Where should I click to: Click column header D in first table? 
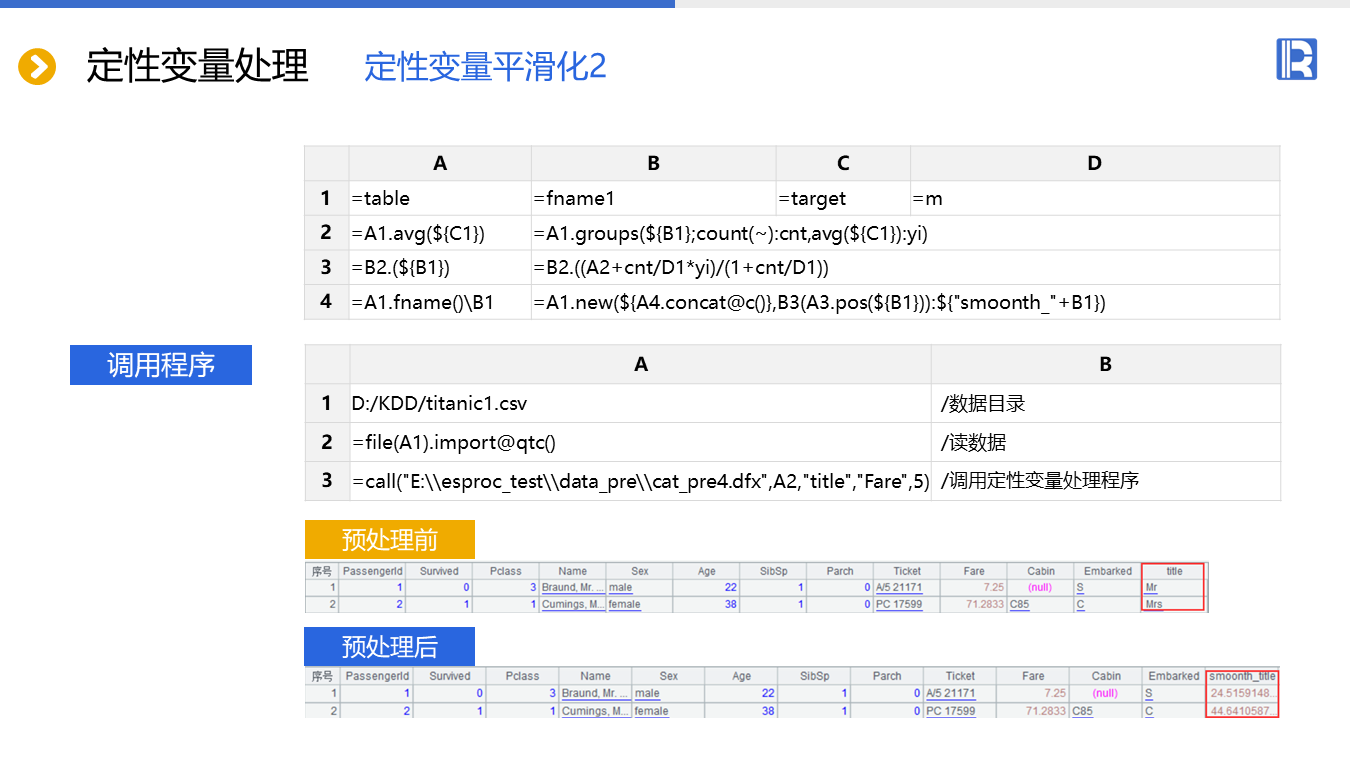pyautogui.click(x=1094, y=164)
